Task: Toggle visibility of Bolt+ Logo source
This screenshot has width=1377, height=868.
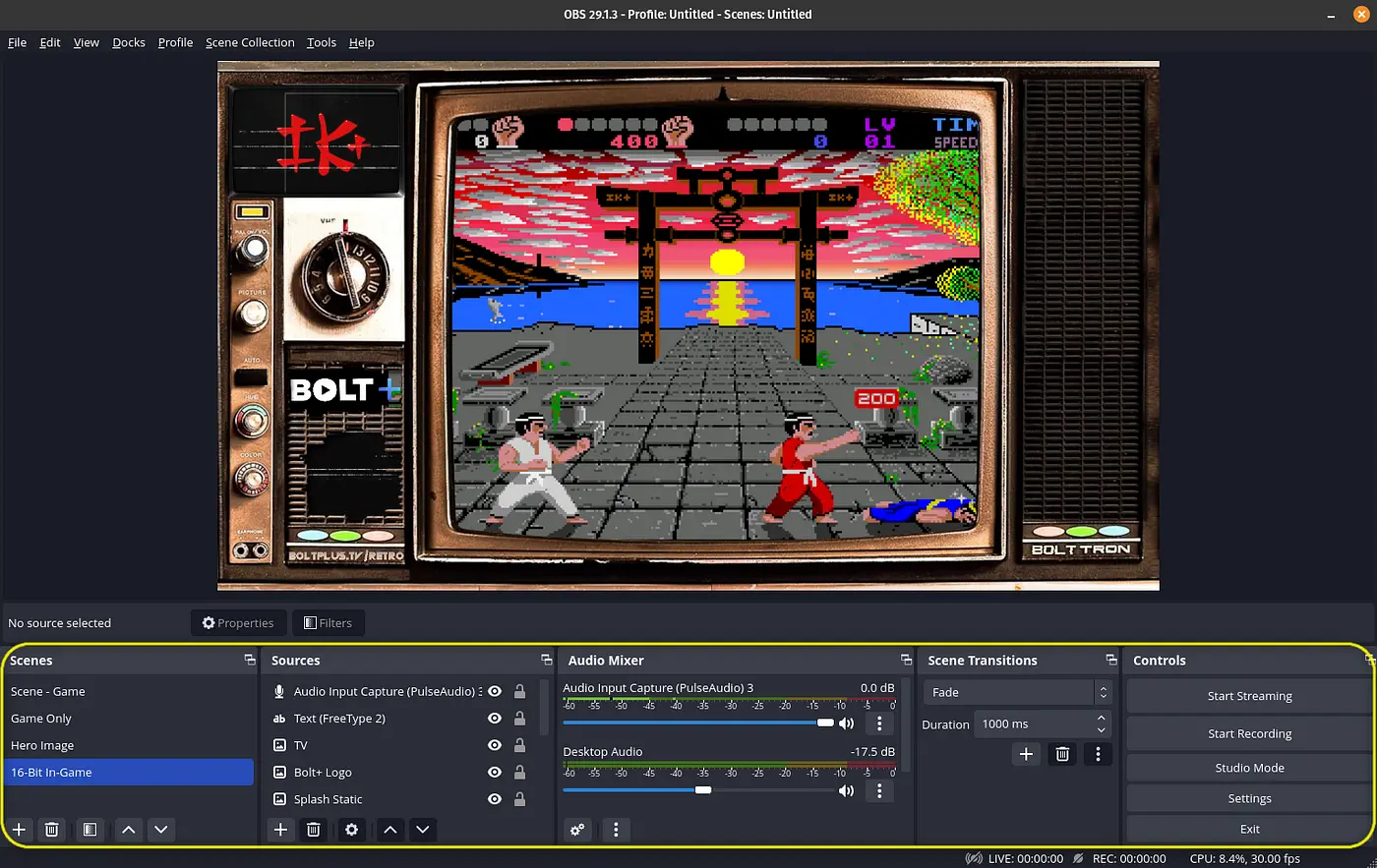Action: (x=495, y=773)
